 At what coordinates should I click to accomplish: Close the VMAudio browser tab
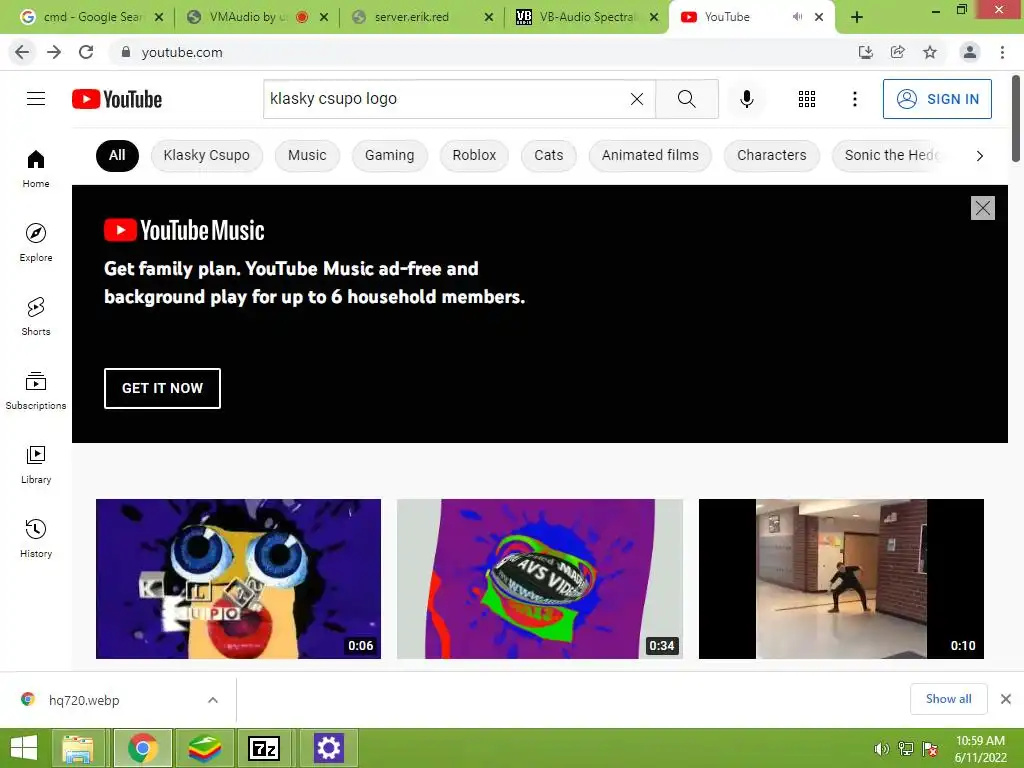[324, 18]
